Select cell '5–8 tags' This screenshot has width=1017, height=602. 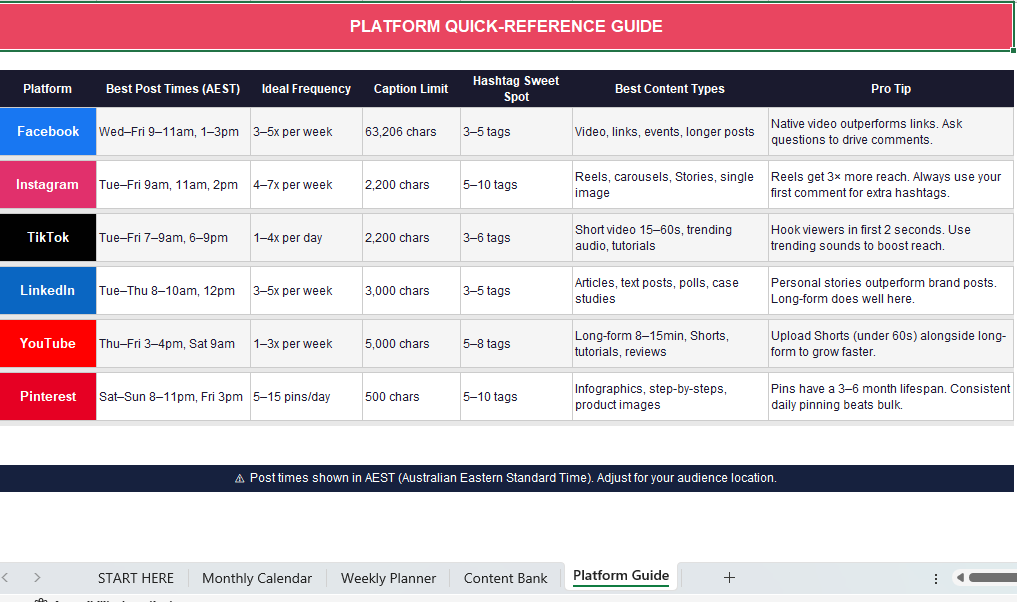516,344
